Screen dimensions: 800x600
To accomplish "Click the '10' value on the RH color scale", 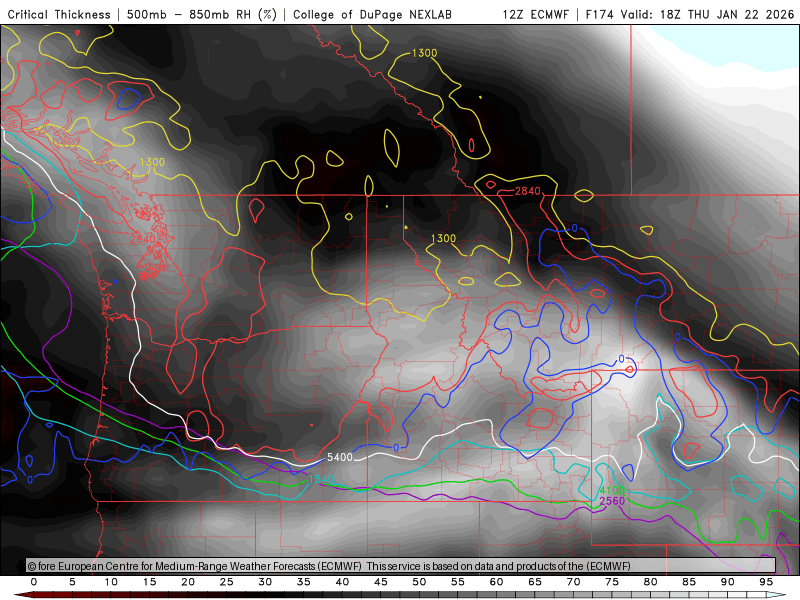I will pos(111,582).
